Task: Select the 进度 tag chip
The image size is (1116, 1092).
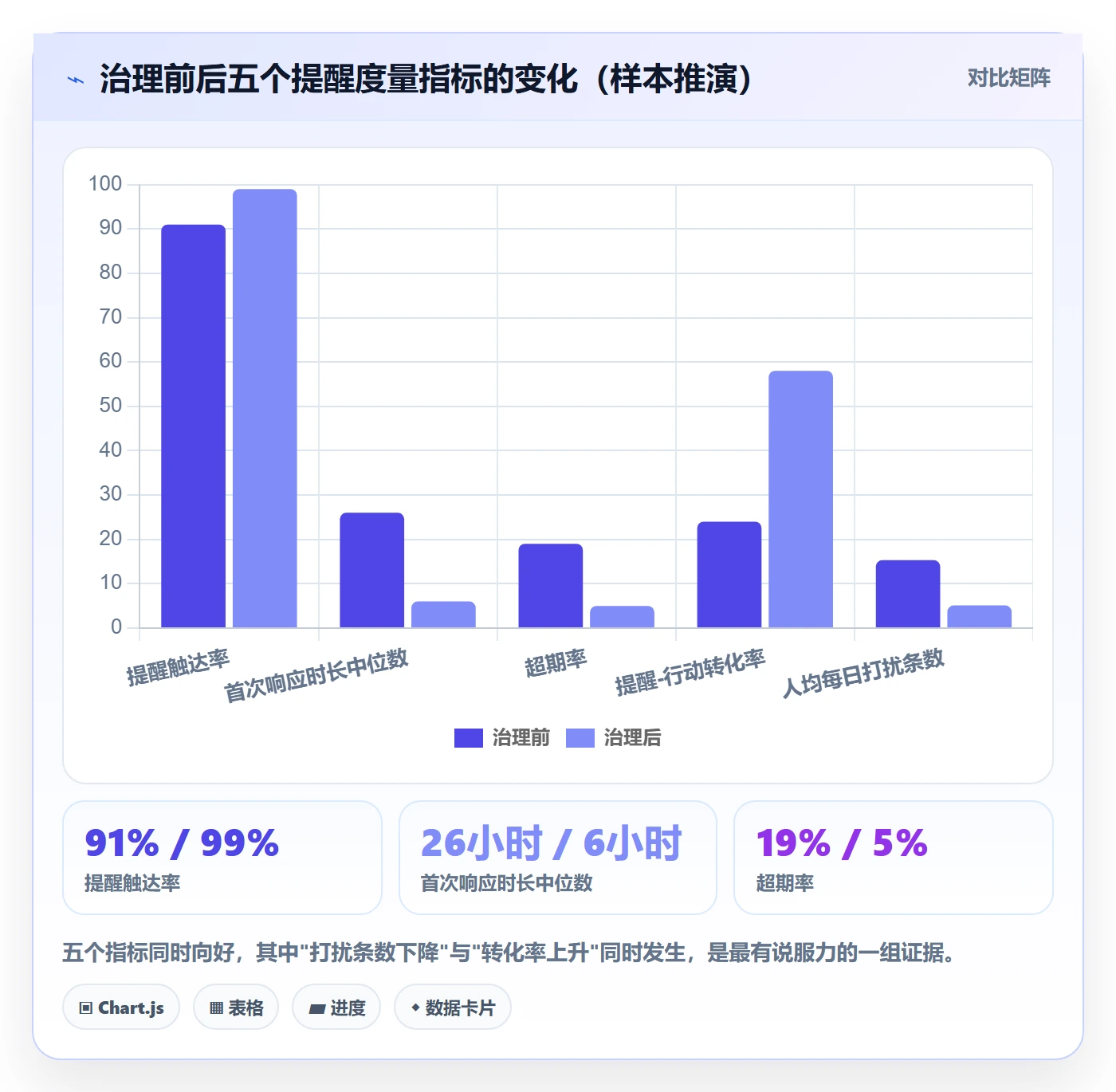Action: coord(336,1008)
